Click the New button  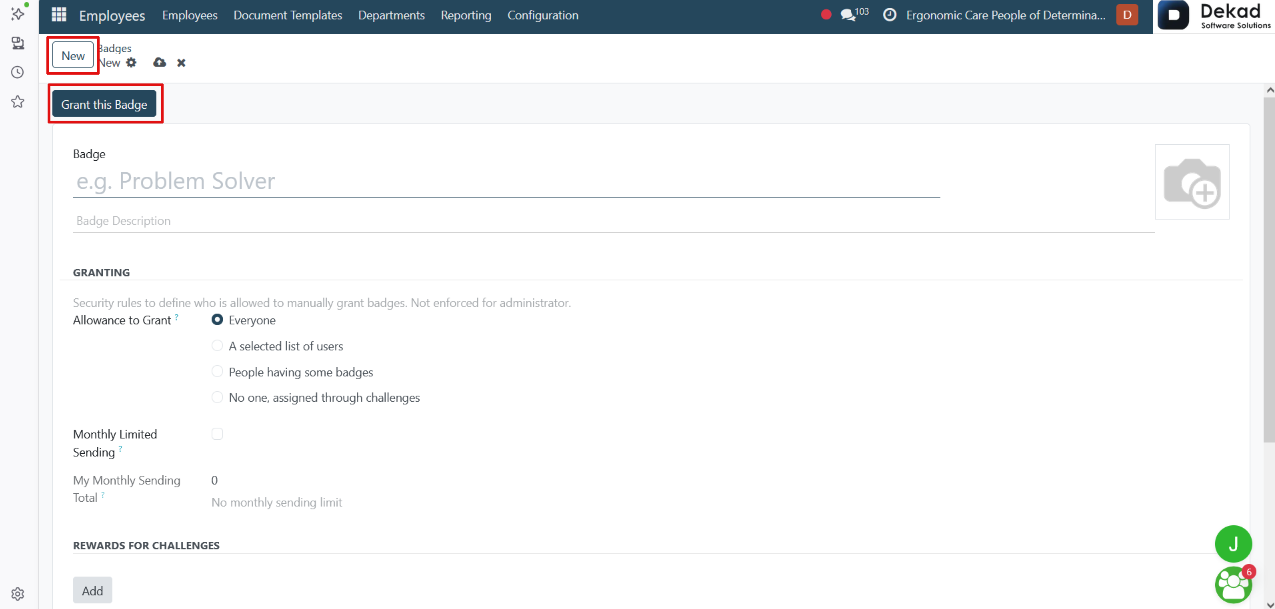click(x=73, y=55)
